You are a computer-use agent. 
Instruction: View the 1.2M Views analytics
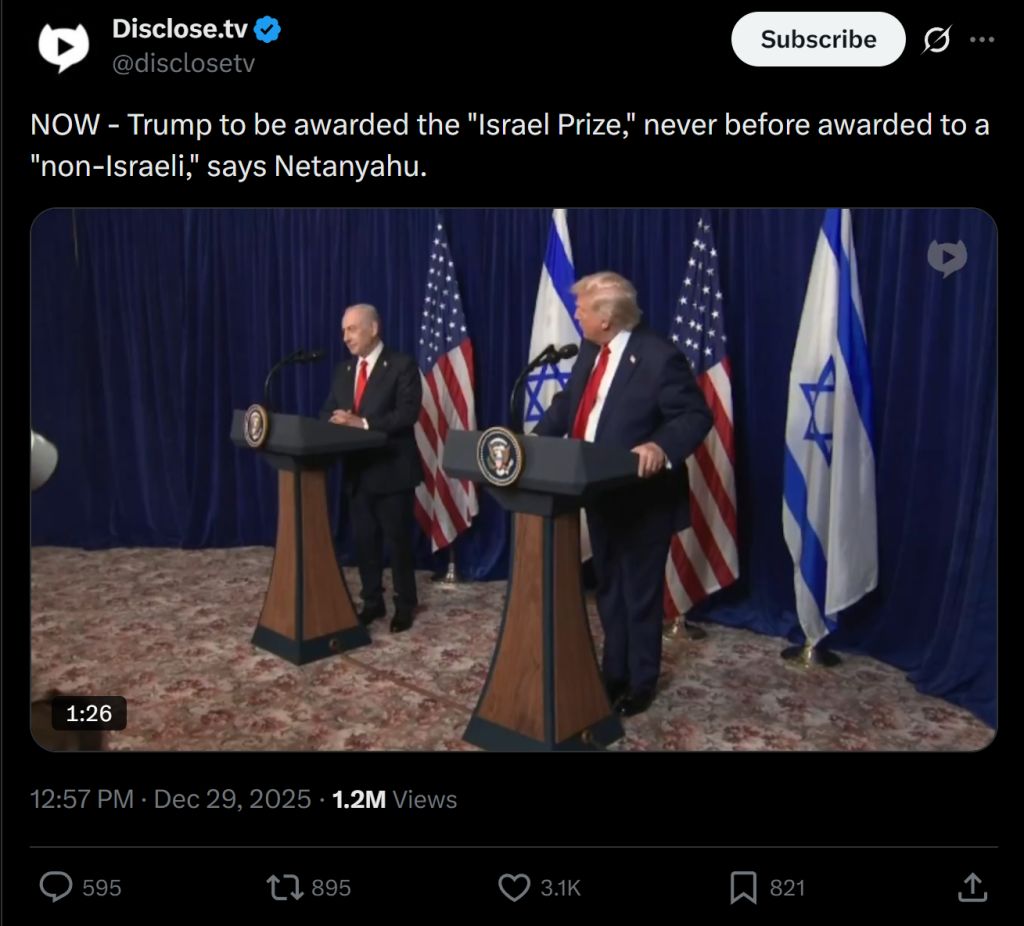[394, 799]
